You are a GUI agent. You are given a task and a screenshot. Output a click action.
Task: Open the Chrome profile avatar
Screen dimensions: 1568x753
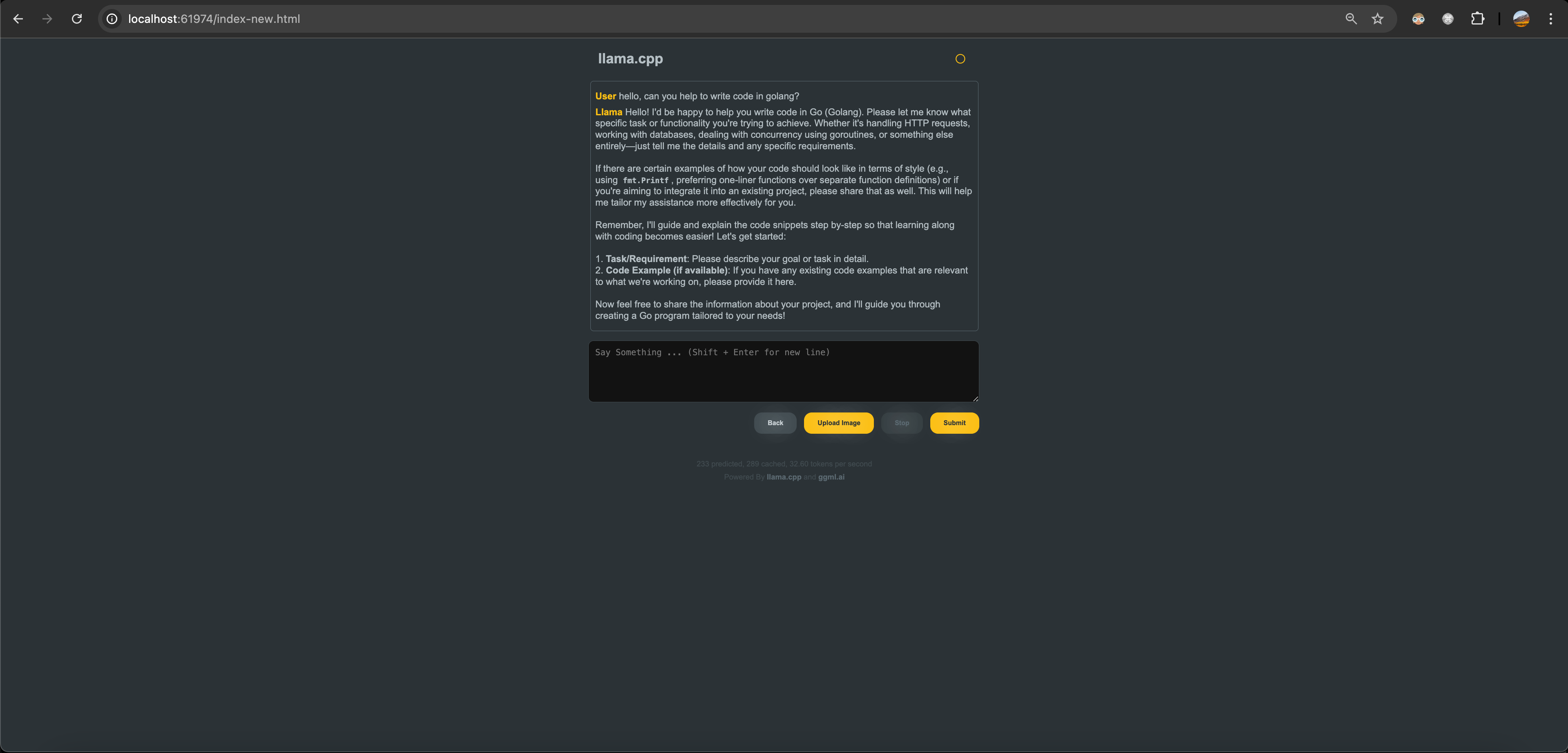pyautogui.click(x=1521, y=19)
